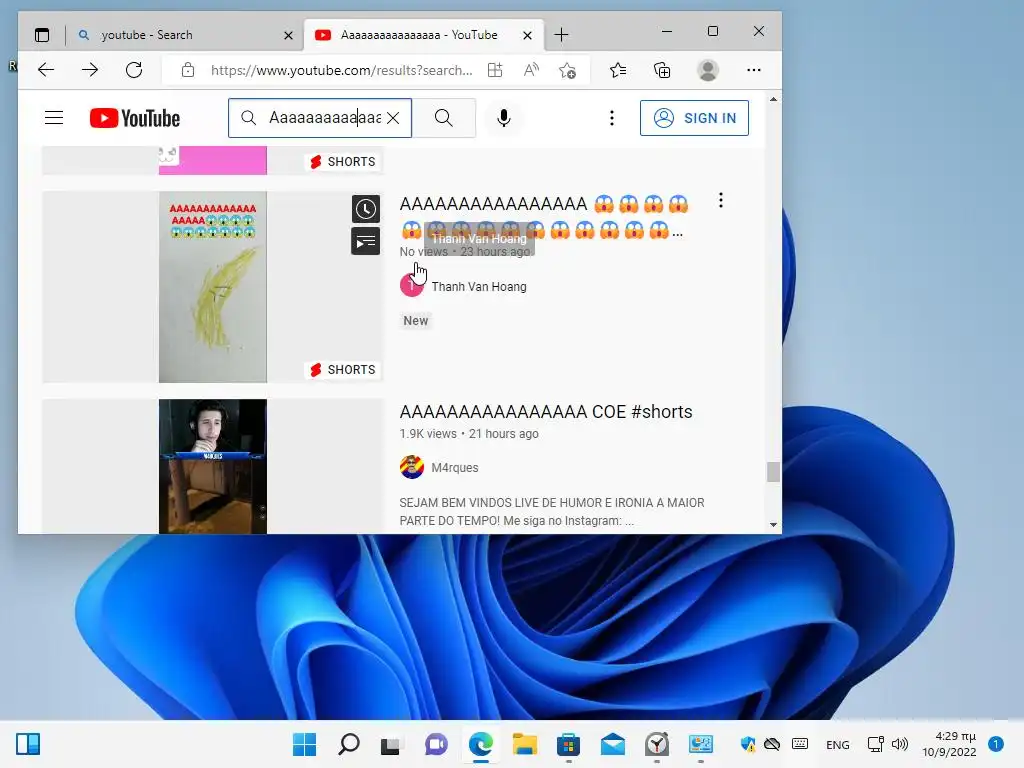The image size is (1024, 768).
Task: Open Task View on the taskbar
Action: coord(392,744)
